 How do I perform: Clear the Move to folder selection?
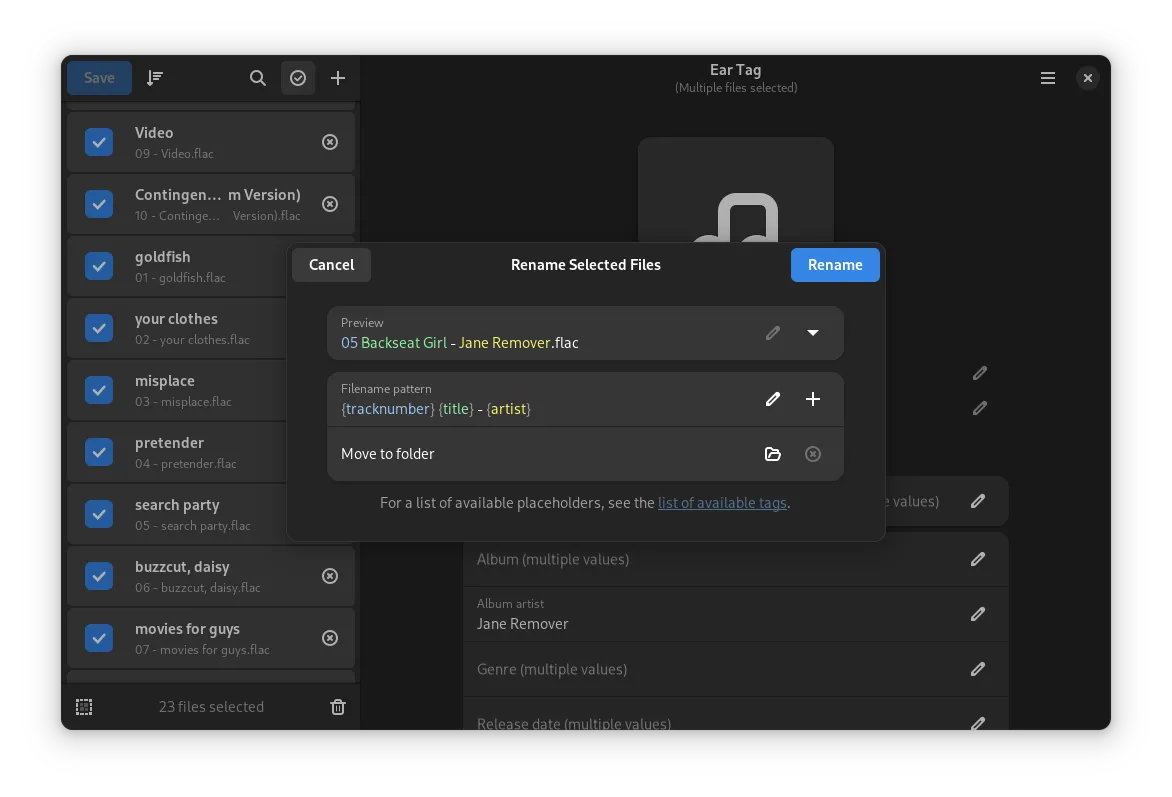pyautogui.click(x=813, y=454)
